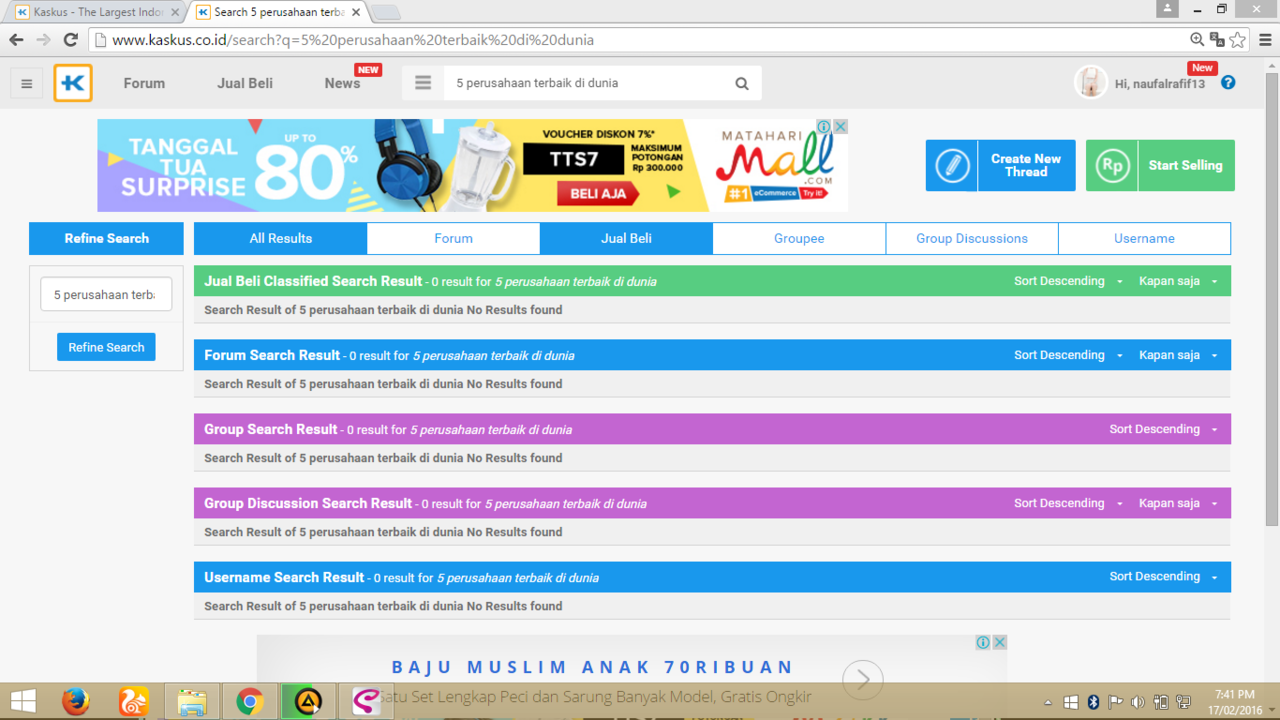Click the pencil icon on Create New Thread
This screenshot has width=1280, height=720.
(952, 165)
